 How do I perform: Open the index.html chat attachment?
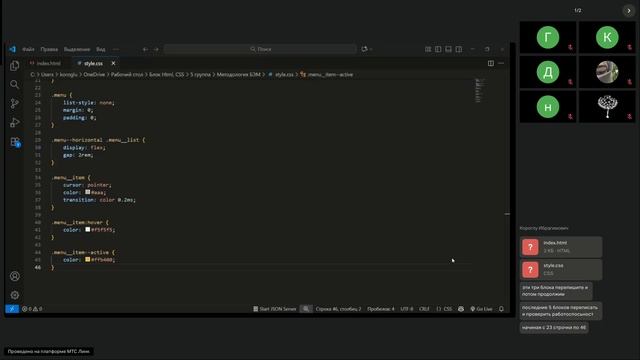pos(561,247)
